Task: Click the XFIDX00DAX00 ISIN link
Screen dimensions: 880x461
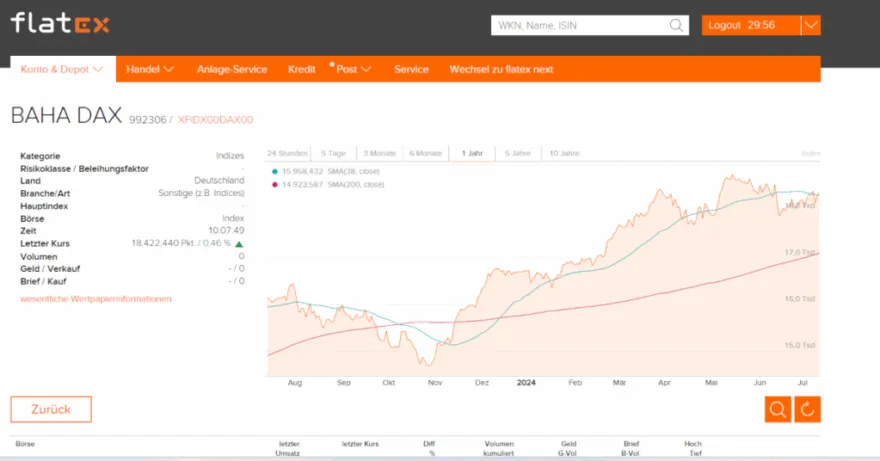Action: [216, 120]
